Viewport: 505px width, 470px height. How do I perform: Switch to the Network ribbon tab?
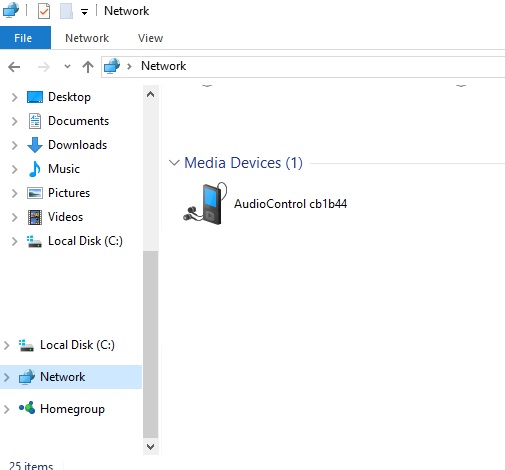tap(87, 38)
